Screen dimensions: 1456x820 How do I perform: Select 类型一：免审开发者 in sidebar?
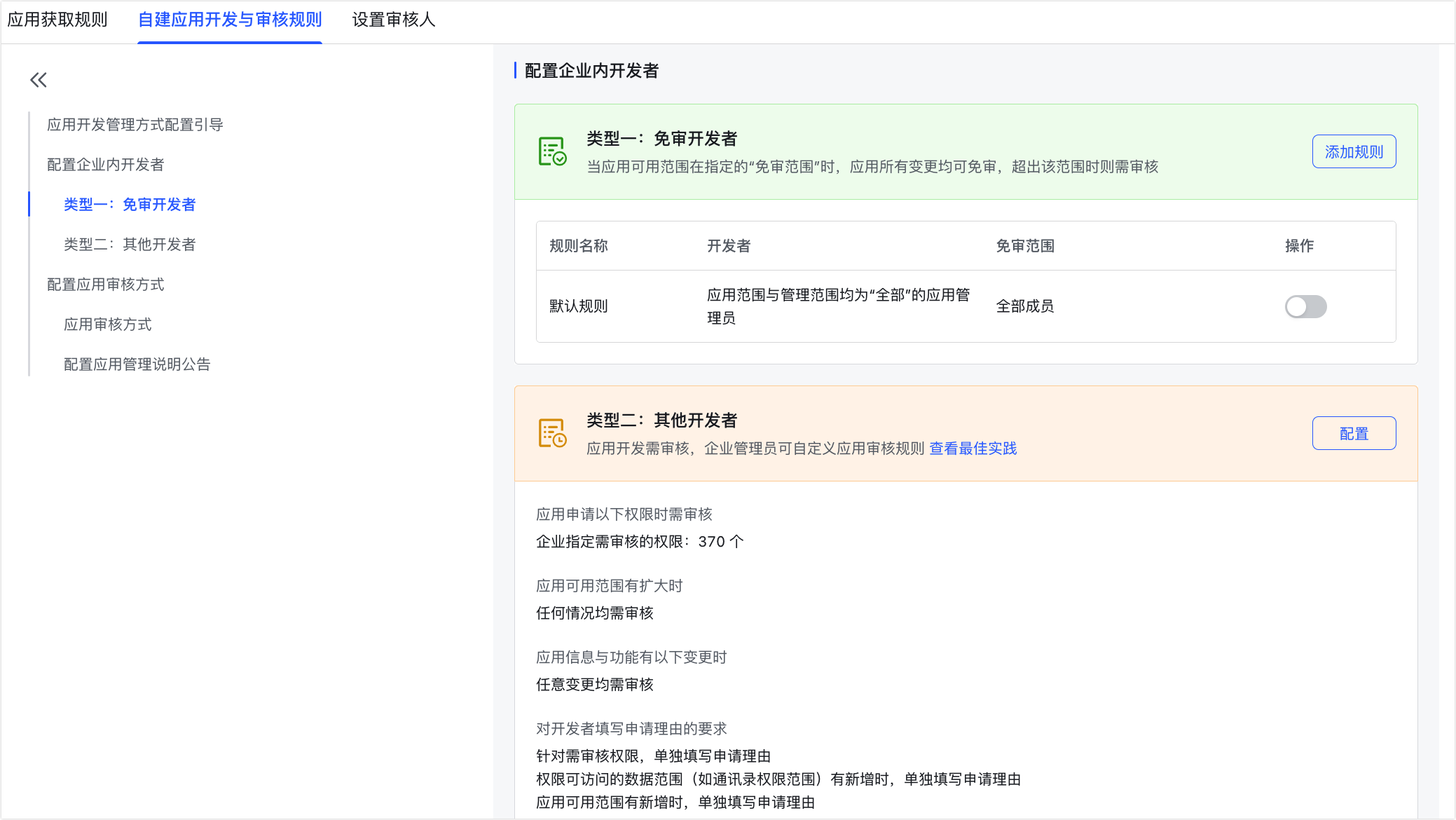(x=130, y=205)
